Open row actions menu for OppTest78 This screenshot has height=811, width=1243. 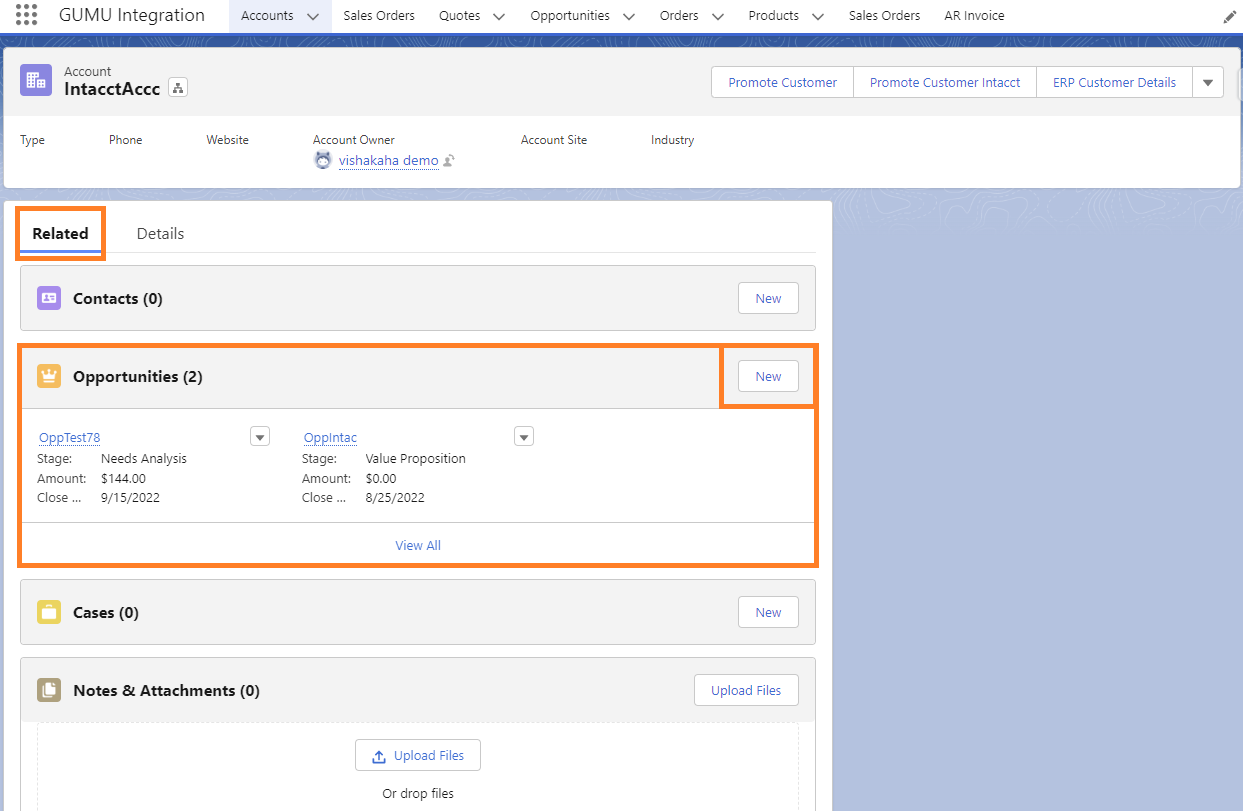(260, 436)
